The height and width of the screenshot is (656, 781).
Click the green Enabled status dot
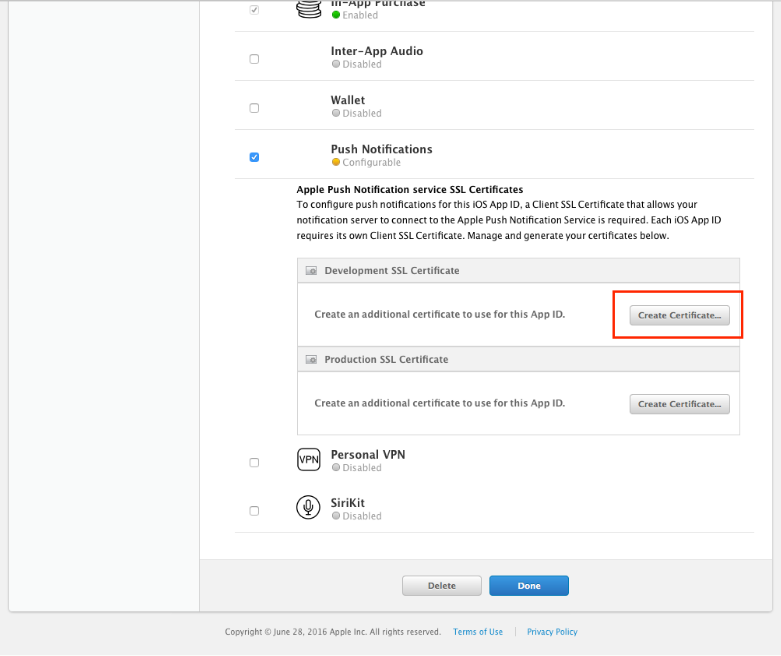336,16
